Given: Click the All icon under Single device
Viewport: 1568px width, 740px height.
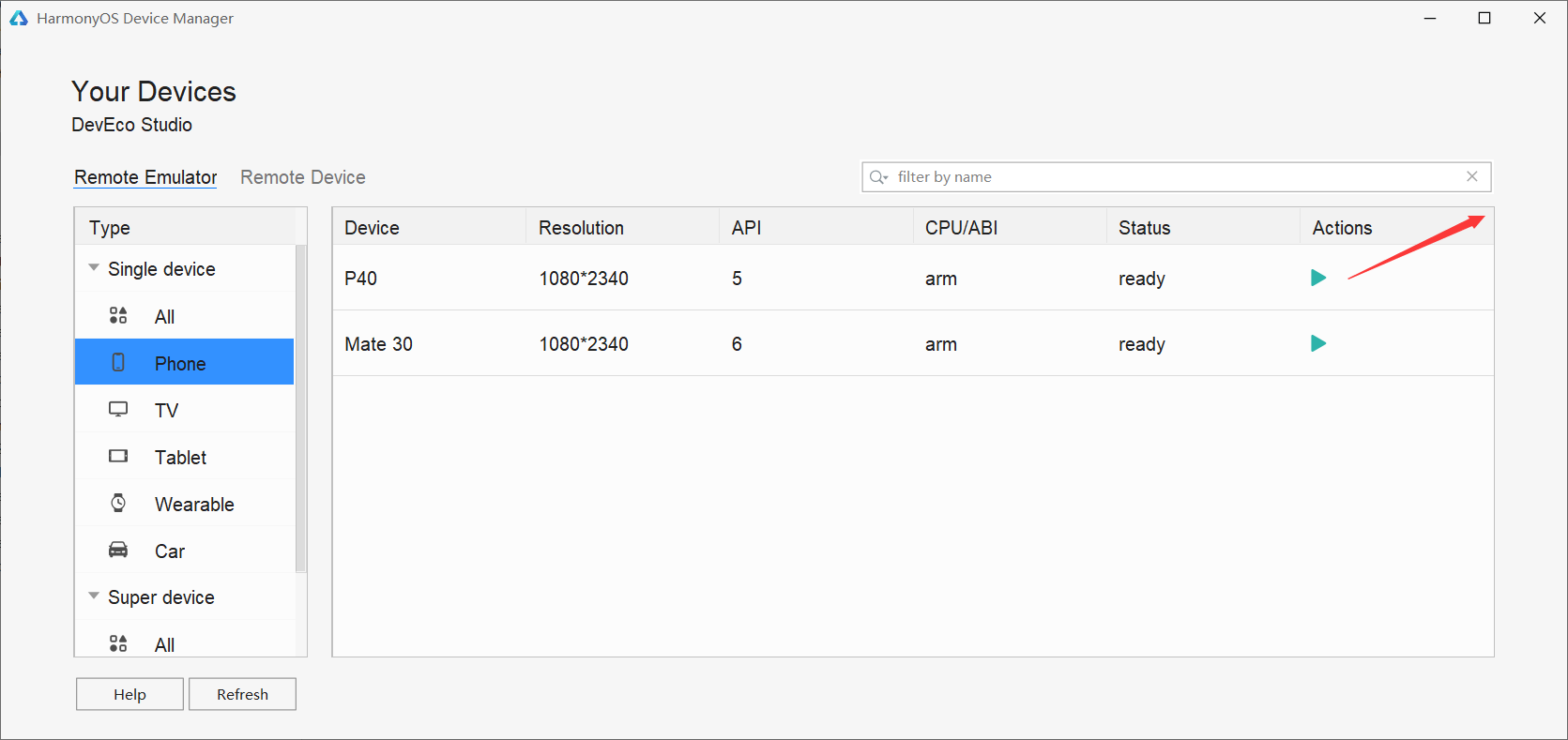Looking at the screenshot, I should (118, 315).
